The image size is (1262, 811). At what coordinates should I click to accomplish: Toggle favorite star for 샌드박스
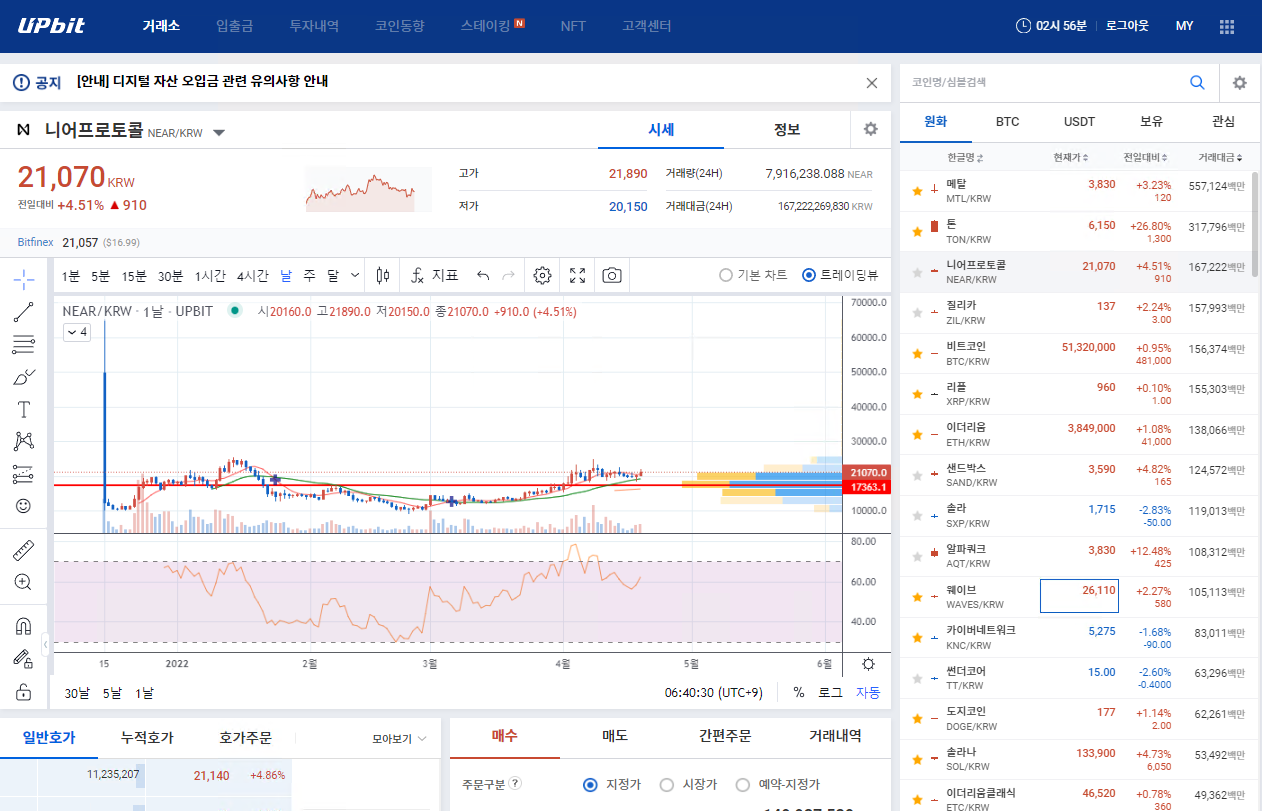pos(917,475)
